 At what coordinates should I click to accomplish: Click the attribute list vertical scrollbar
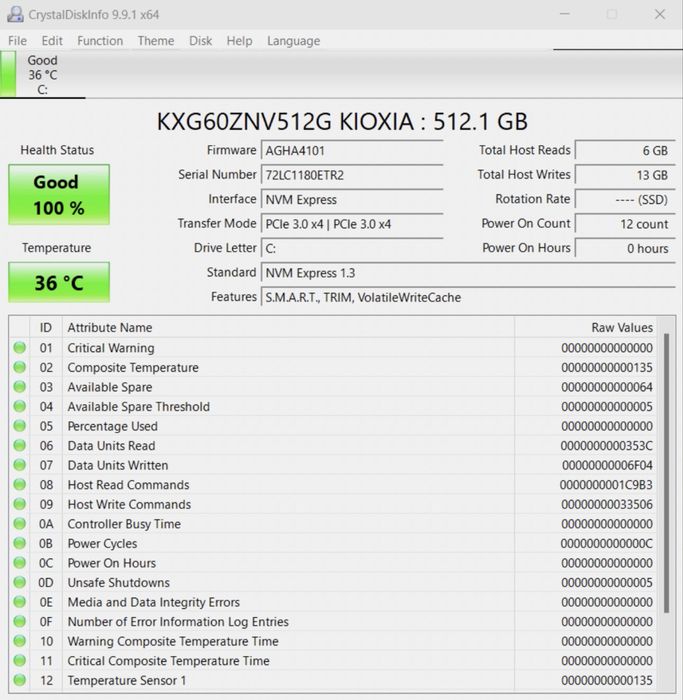[666, 473]
